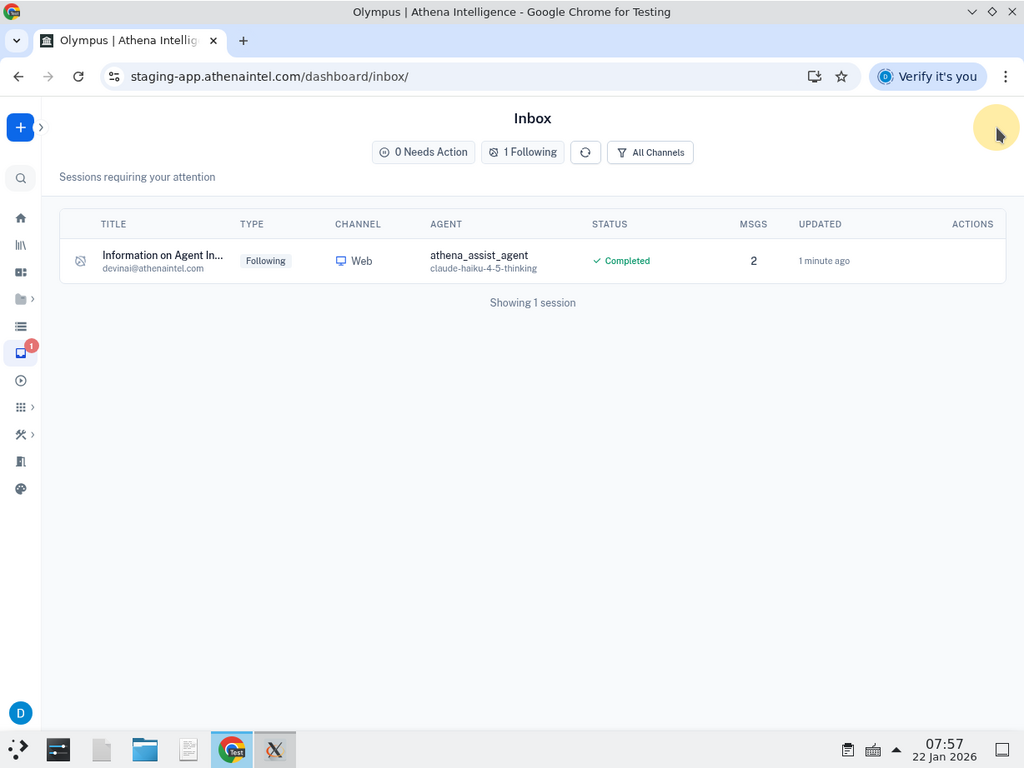1024x768 pixels.
Task: Expand the sidebar with the chevron
Action: (x=41, y=127)
